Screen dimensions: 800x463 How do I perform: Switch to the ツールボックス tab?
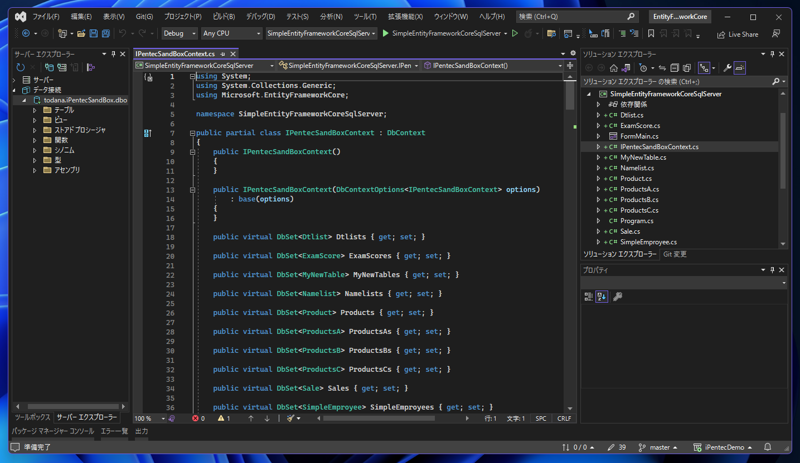[33, 417]
